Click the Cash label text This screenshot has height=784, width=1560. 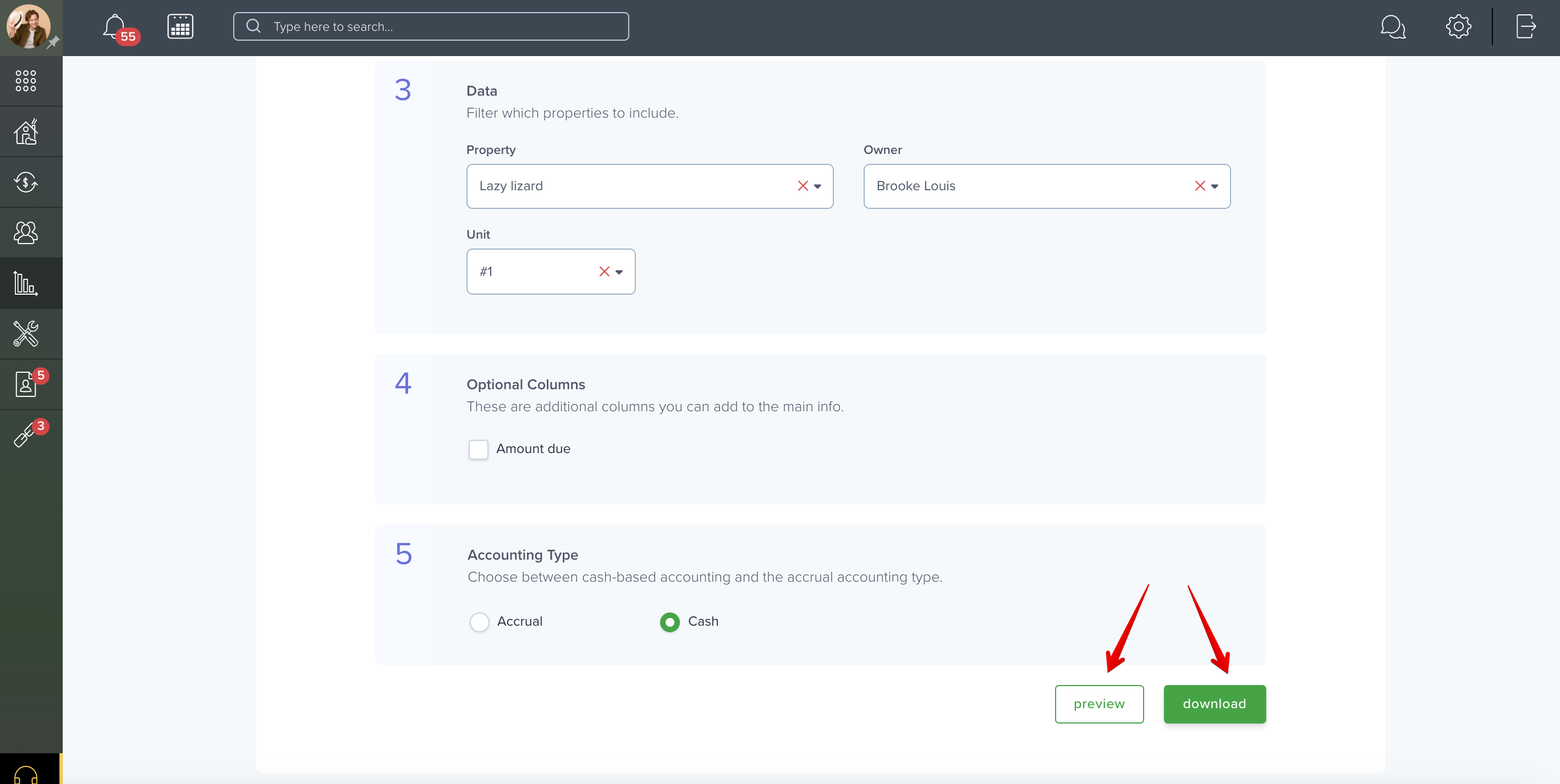click(703, 621)
